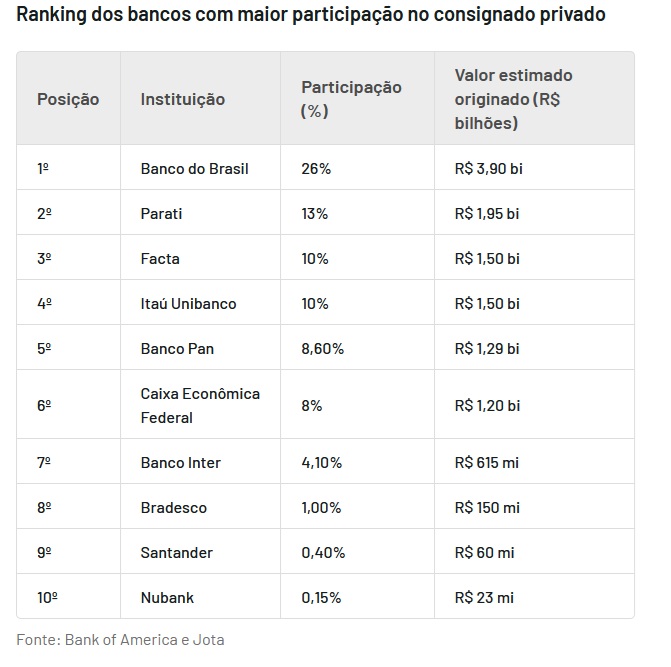Click the table title heading
Screen dimensions: 671x667
(x=311, y=14)
